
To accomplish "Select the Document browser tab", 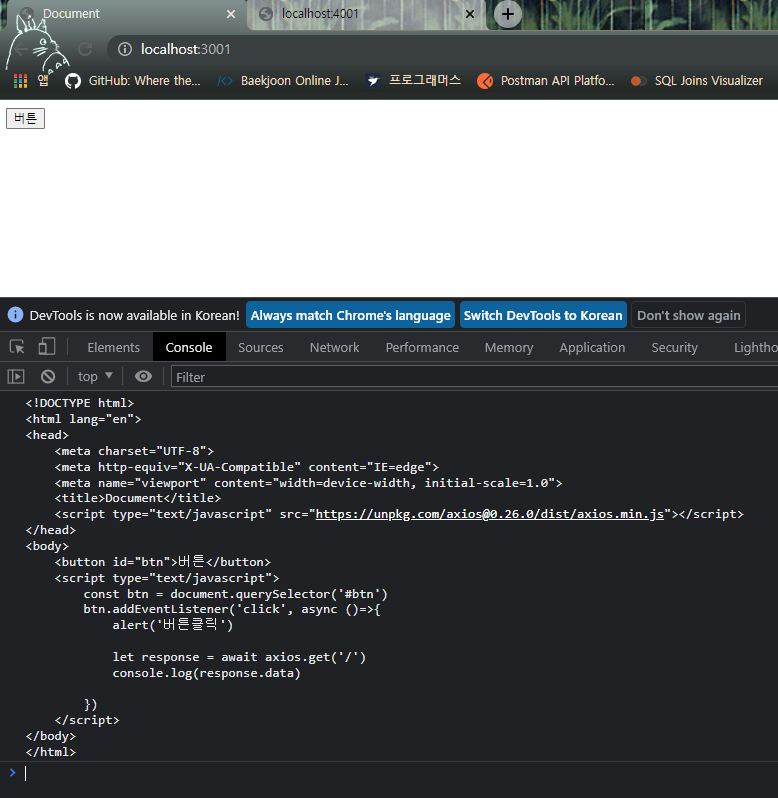I will pyautogui.click(x=127, y=14).
